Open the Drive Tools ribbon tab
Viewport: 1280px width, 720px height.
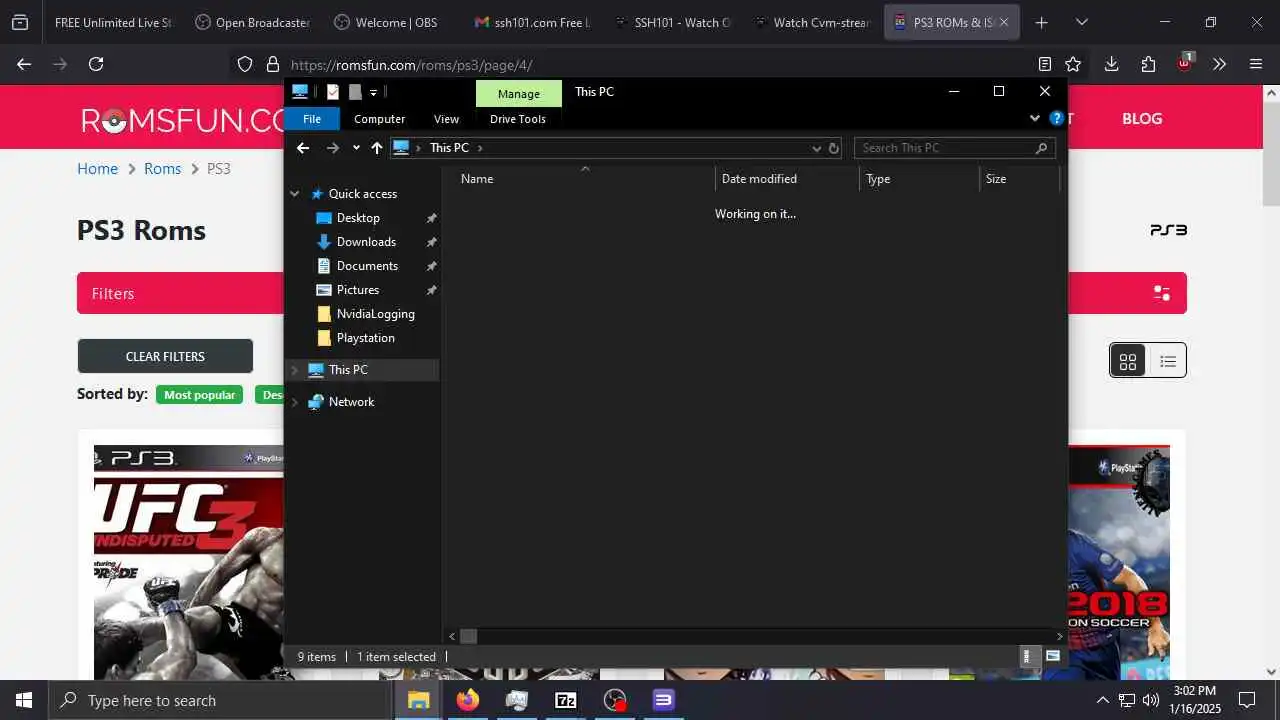coord(518,119)
